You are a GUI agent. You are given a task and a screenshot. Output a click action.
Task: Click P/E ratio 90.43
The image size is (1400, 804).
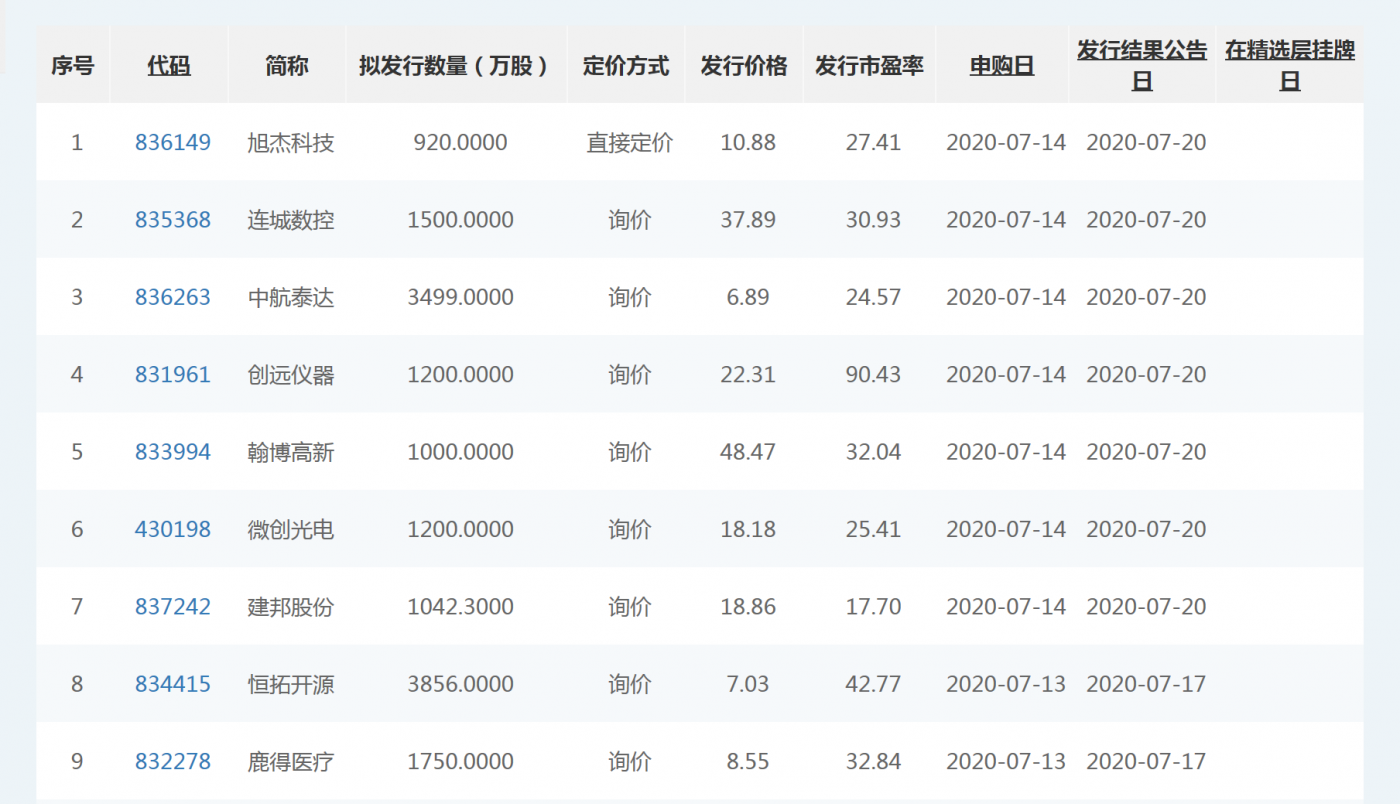click(x=873, y=375)
